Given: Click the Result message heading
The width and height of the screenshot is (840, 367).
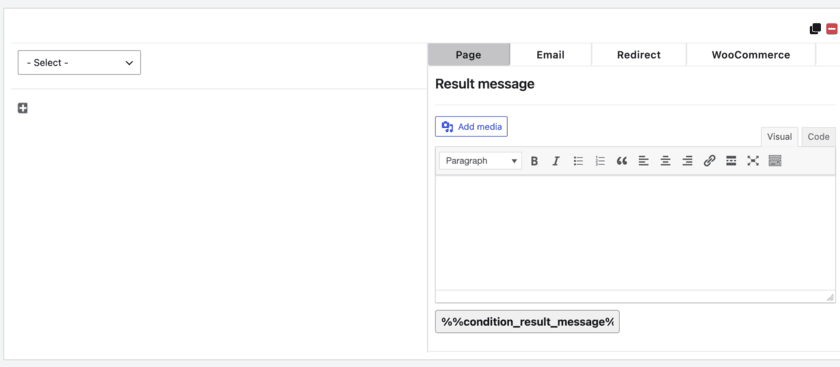Looking at the screenshot, I should coord(485,84).
